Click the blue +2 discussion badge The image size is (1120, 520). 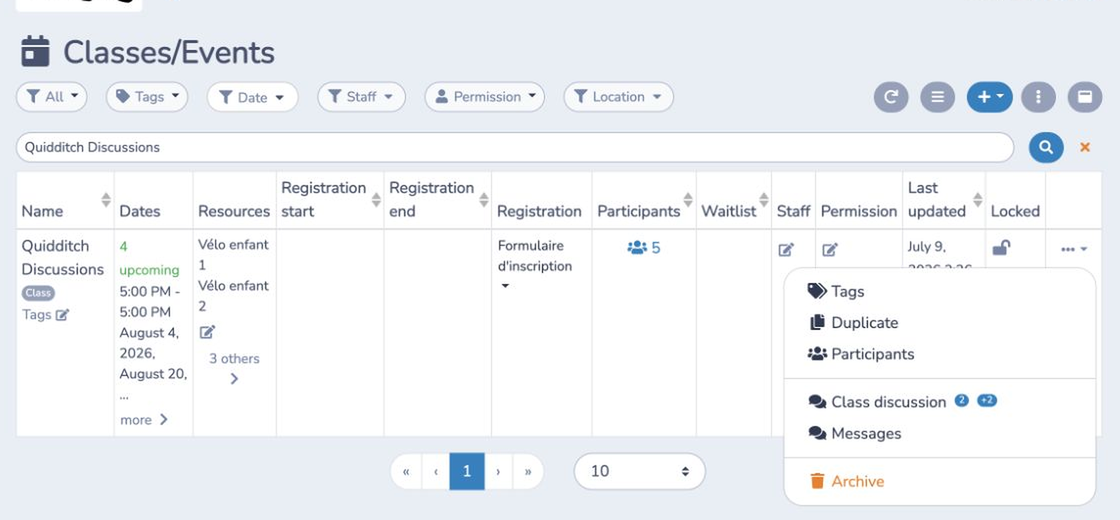986,401
